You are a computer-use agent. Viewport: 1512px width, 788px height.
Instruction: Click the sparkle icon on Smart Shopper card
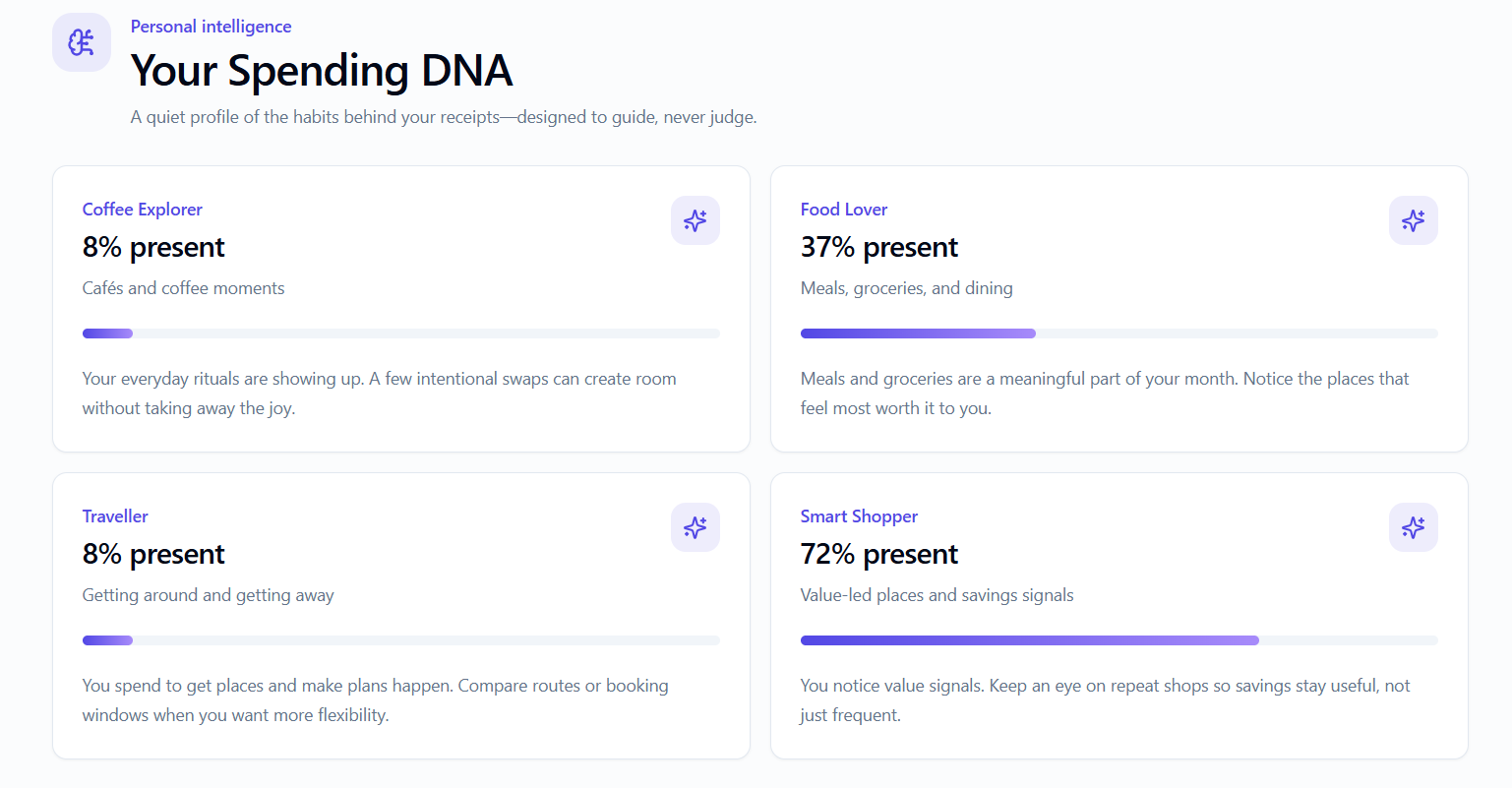click(1414, 527)
